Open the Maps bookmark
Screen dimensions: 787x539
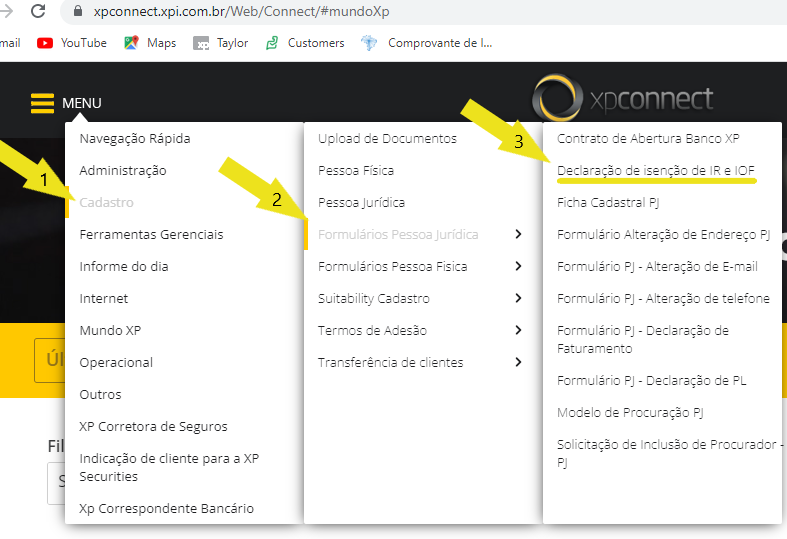150,43
